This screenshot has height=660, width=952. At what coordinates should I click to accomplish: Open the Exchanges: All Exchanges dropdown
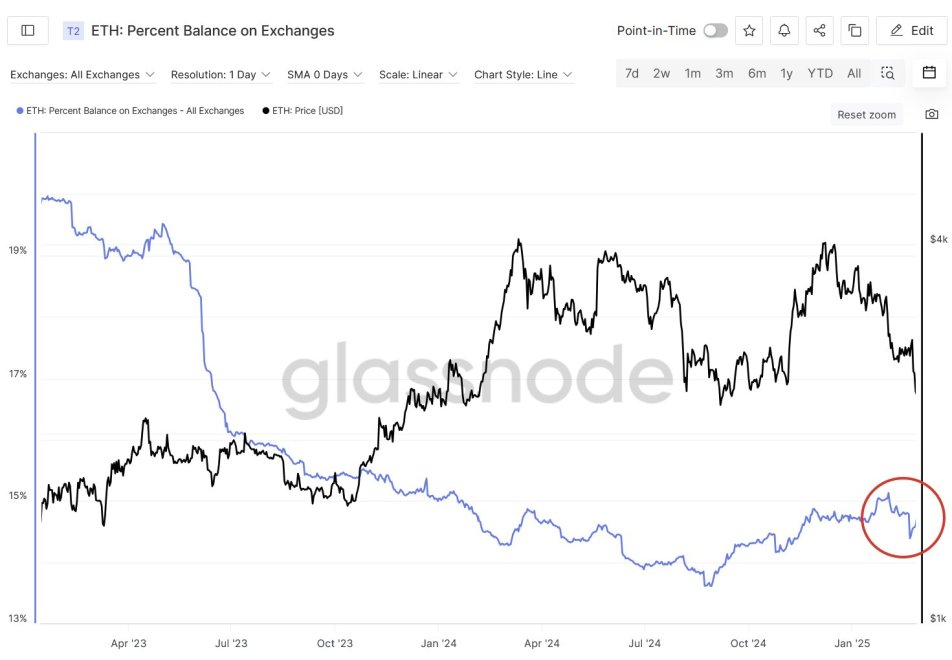point(82,75)
